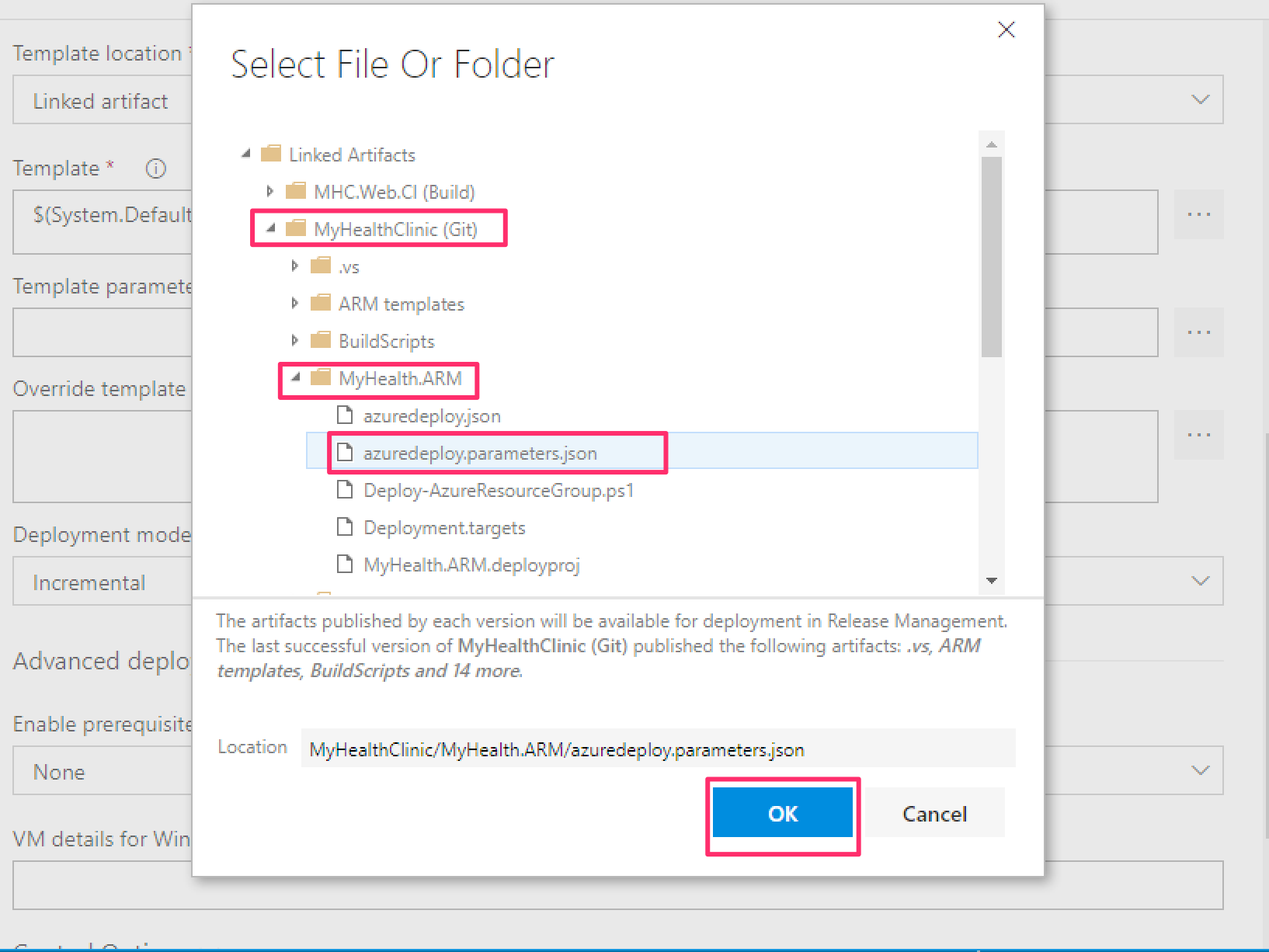This screenshot has width=1269, height=952.
Task: Click the Location path field
Action: pyautogui.click(x=658, y=749)
